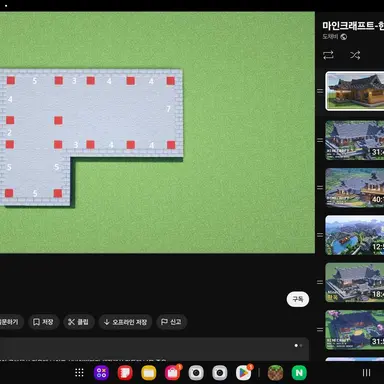This screenshot has width=384, height=384.
Task: Grab reorder handle of first playlist video
Action: 320,91
